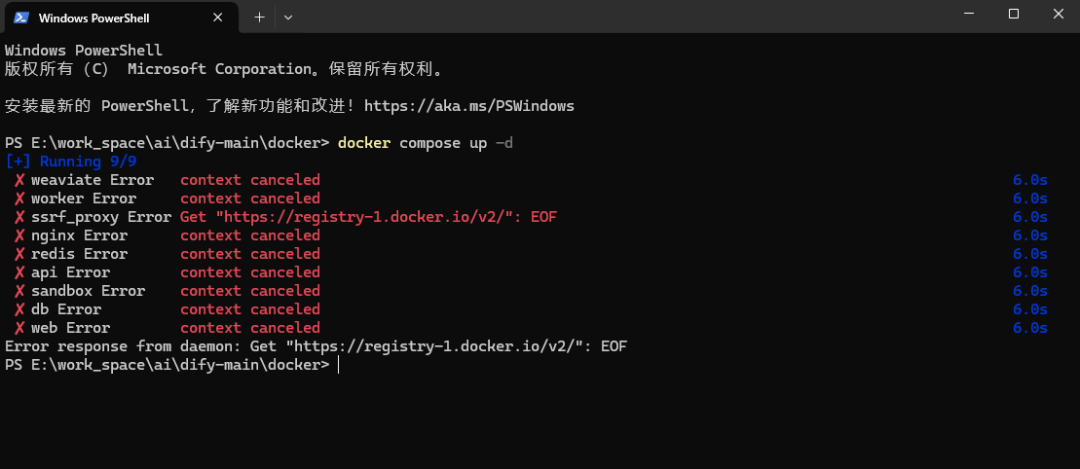Click the red X beside nginx Error
The width and height of the screenshot is (1080, 469).
pos(19,236)
